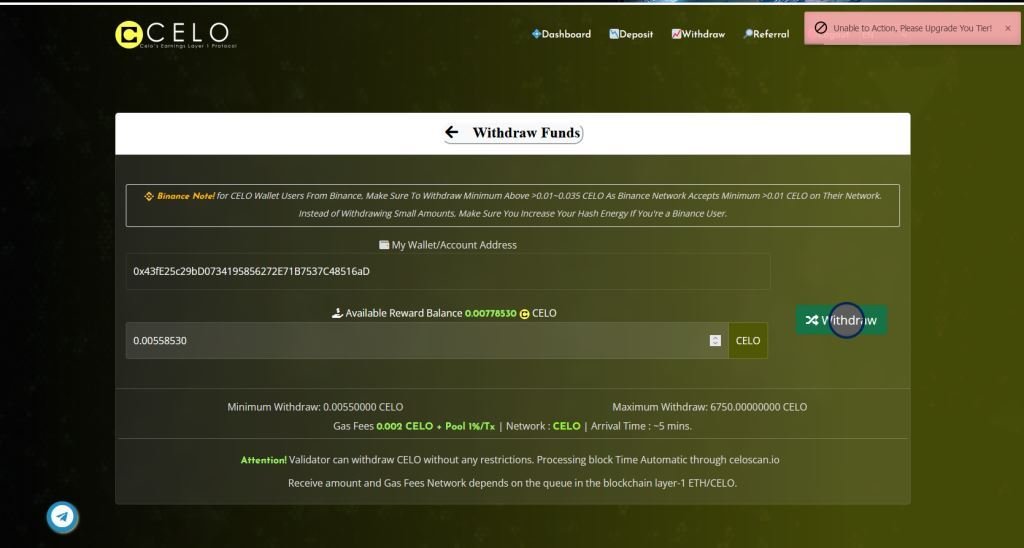The image size is (1024, 548).
Task: Click the green Withdraw button
Action: [x=841, y=320]
